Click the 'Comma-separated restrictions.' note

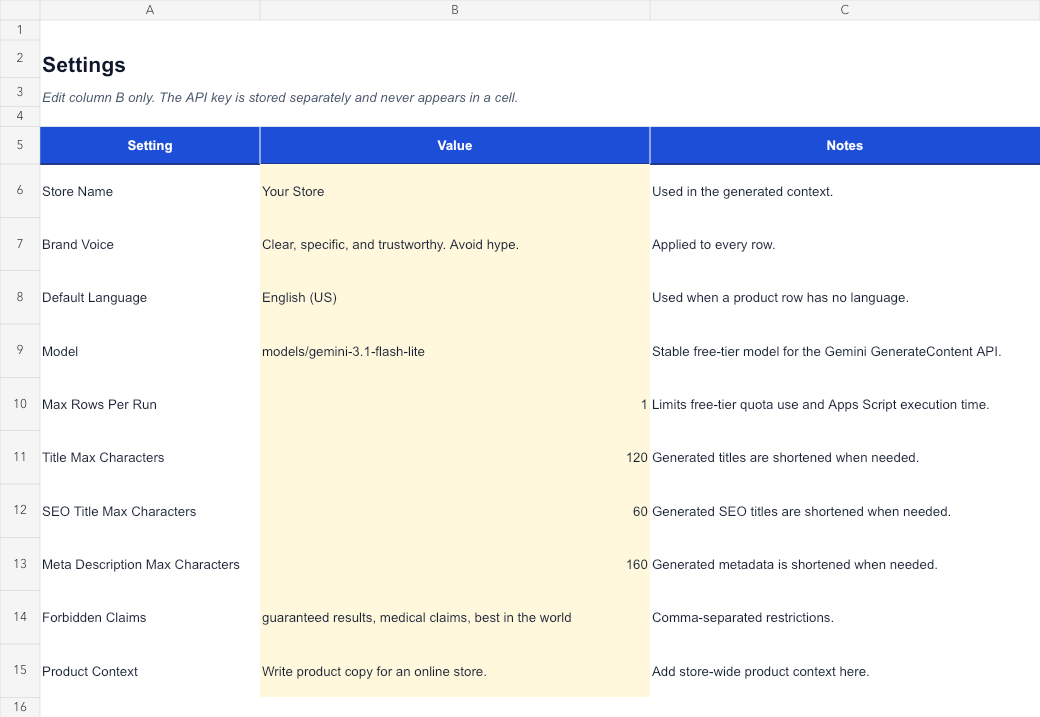click(x=743, y=618)
